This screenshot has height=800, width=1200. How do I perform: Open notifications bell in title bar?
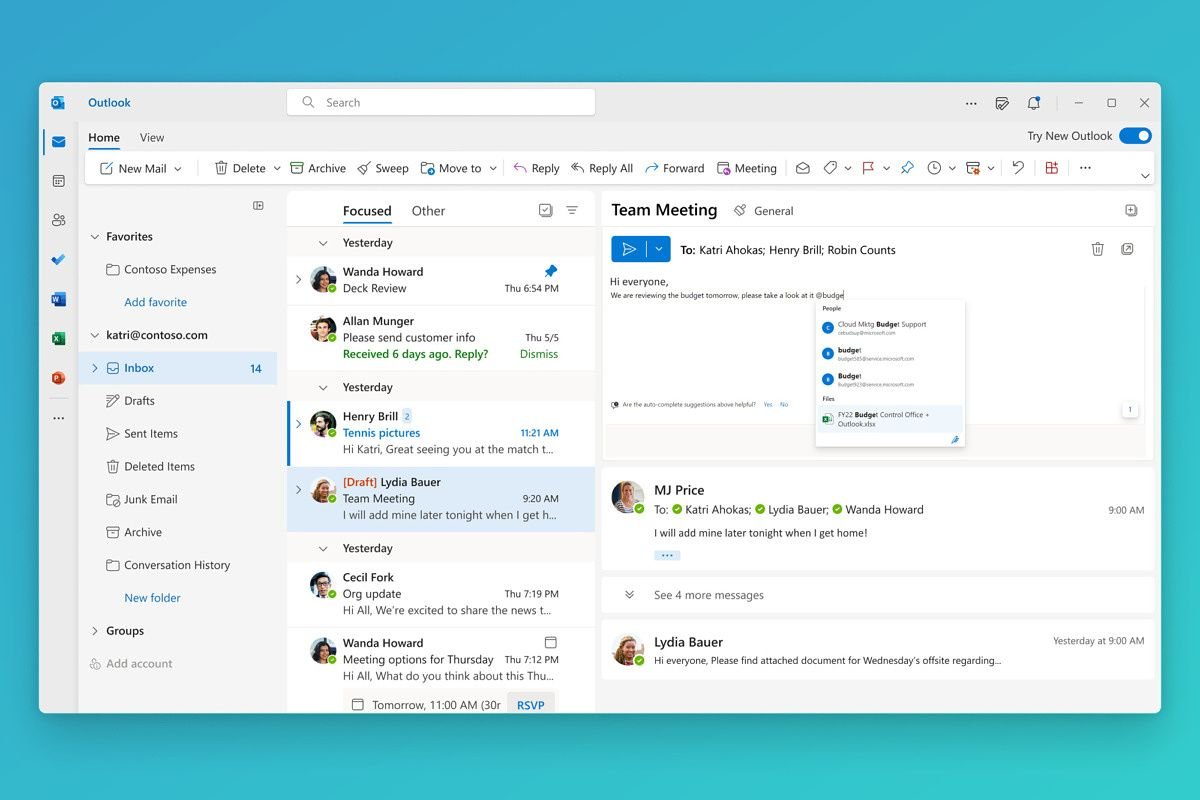[x=1034, y=103]
